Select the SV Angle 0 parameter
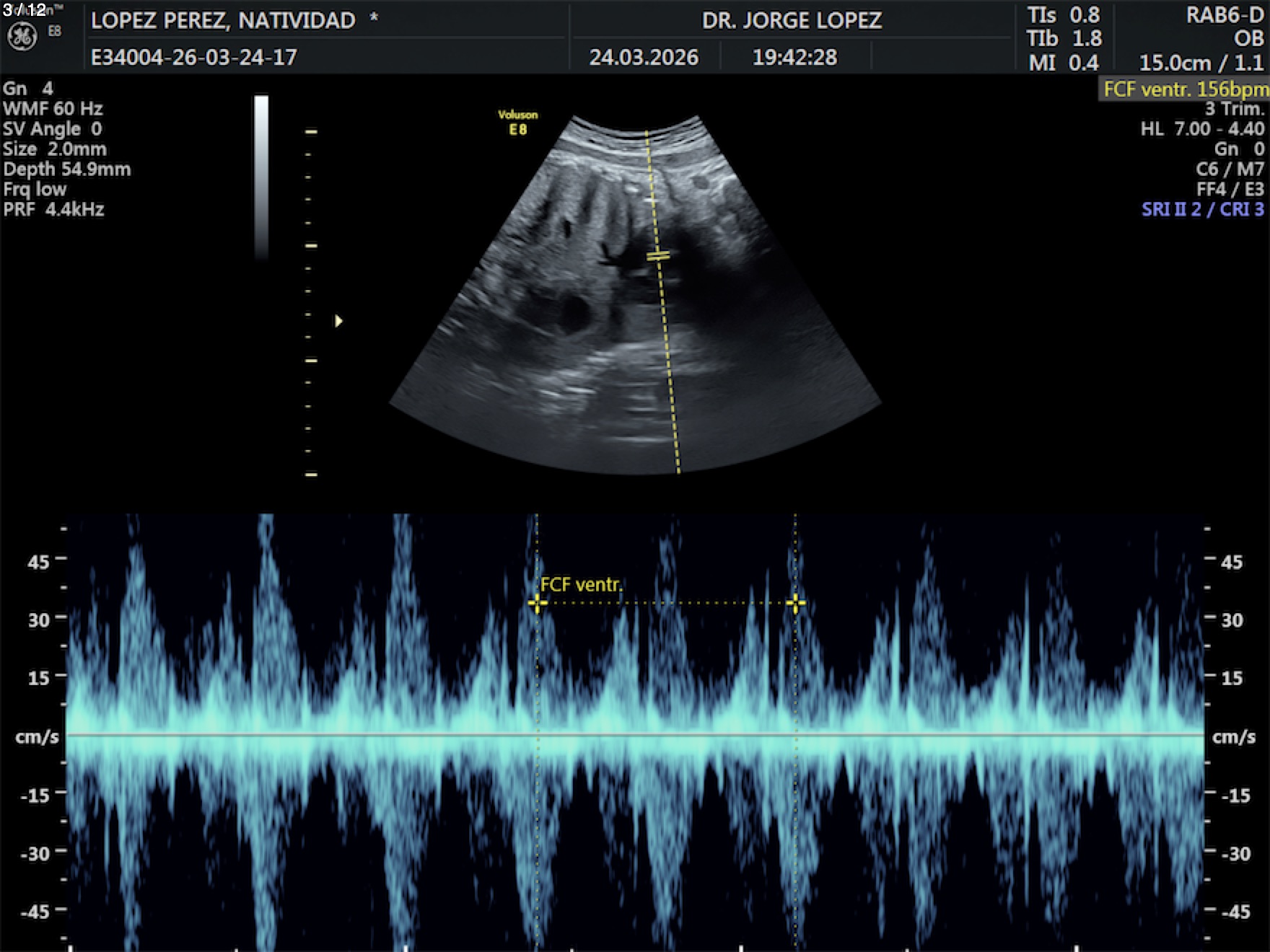Image resolution: width=1270 pixels, height=952 pixels. tap(53, 129)
